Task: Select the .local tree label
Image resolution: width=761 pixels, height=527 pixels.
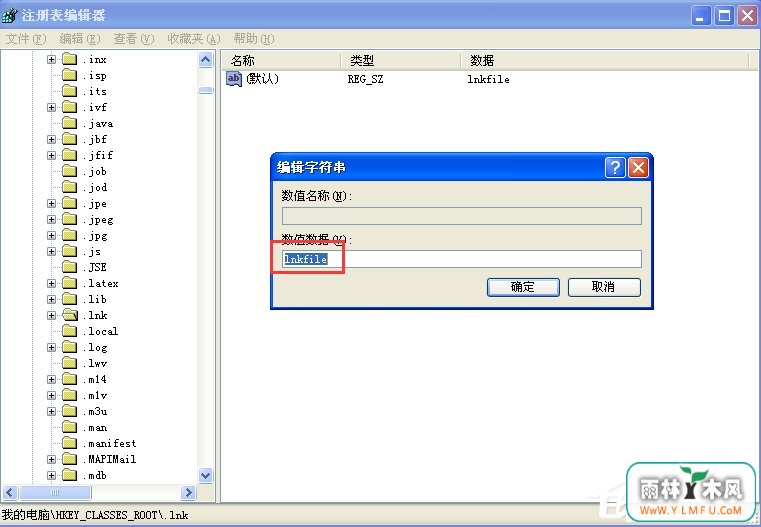Action: pos(100,331)
